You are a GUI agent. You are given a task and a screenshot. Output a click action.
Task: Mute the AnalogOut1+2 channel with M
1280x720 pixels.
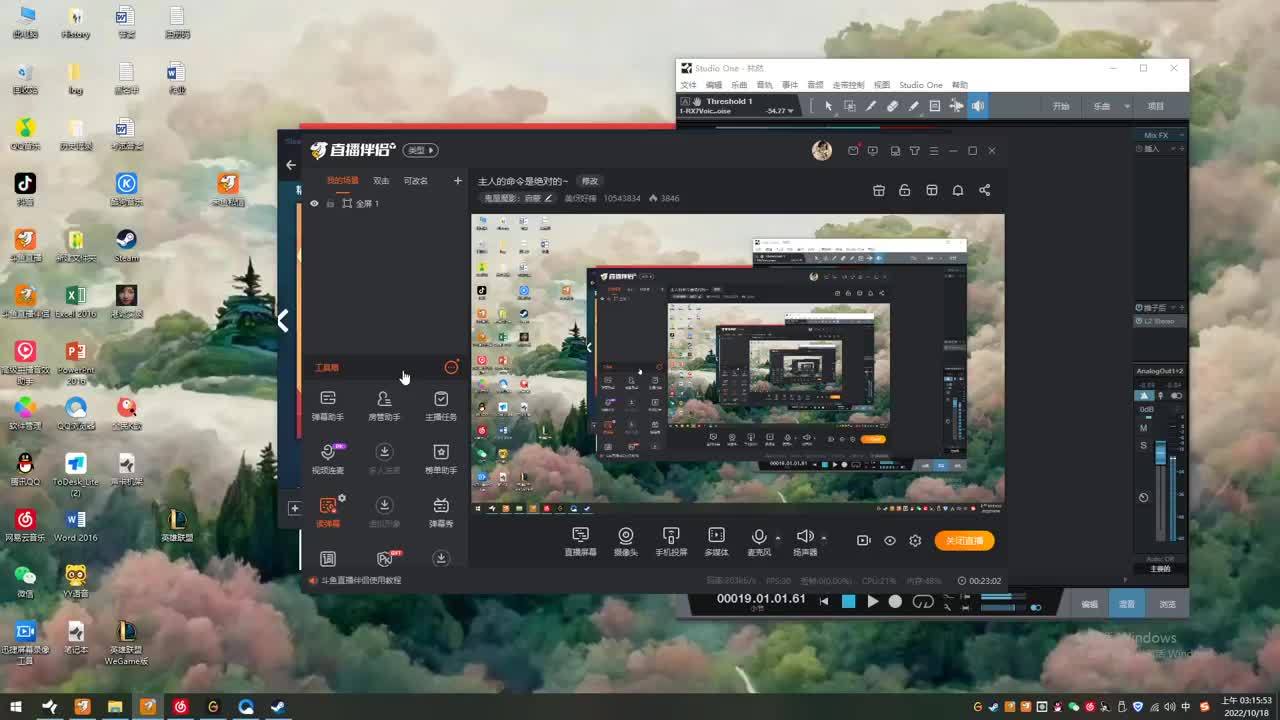[1144, 428]
